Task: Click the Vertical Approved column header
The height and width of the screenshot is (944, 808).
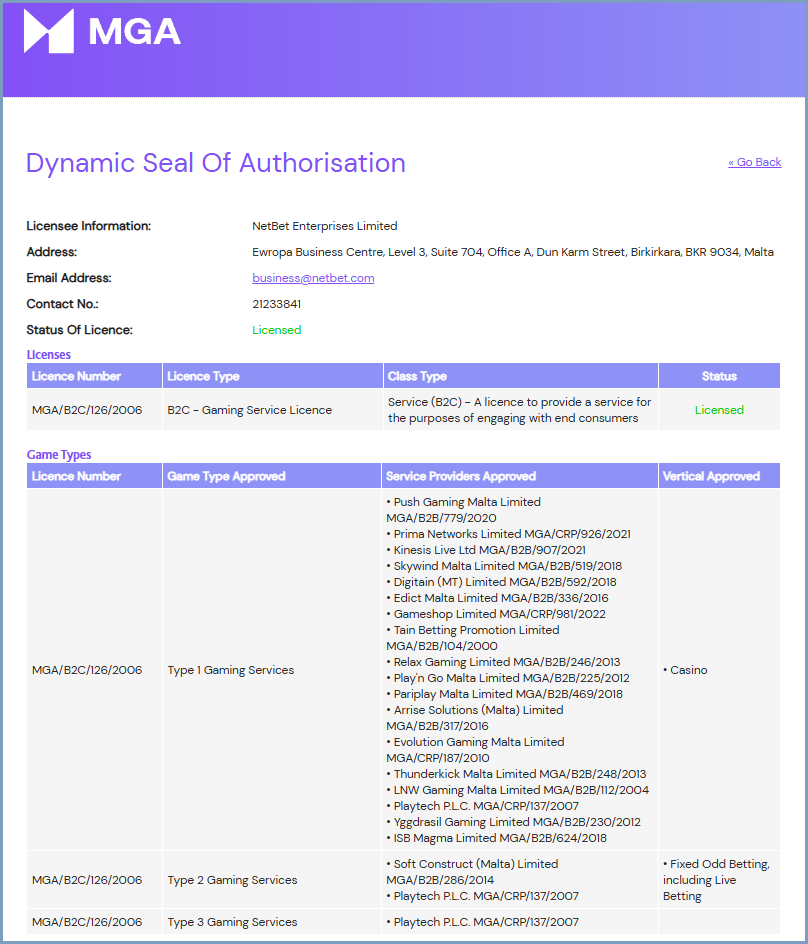Action: (x=719, y=476)
